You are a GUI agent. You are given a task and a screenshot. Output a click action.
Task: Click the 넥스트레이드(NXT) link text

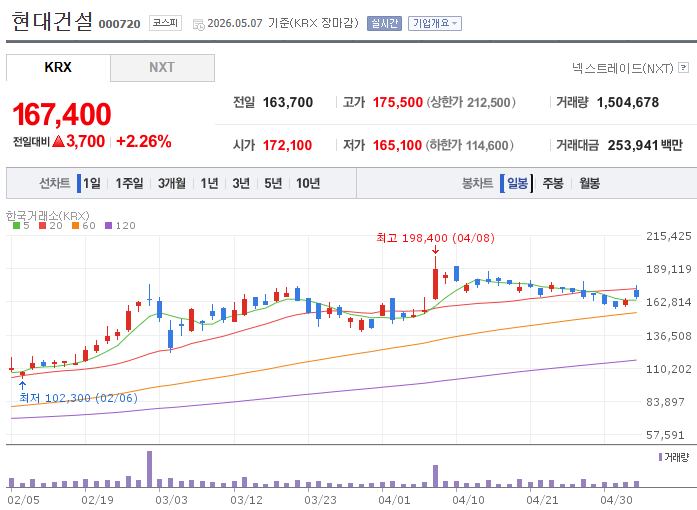click(x=622, y=68)
